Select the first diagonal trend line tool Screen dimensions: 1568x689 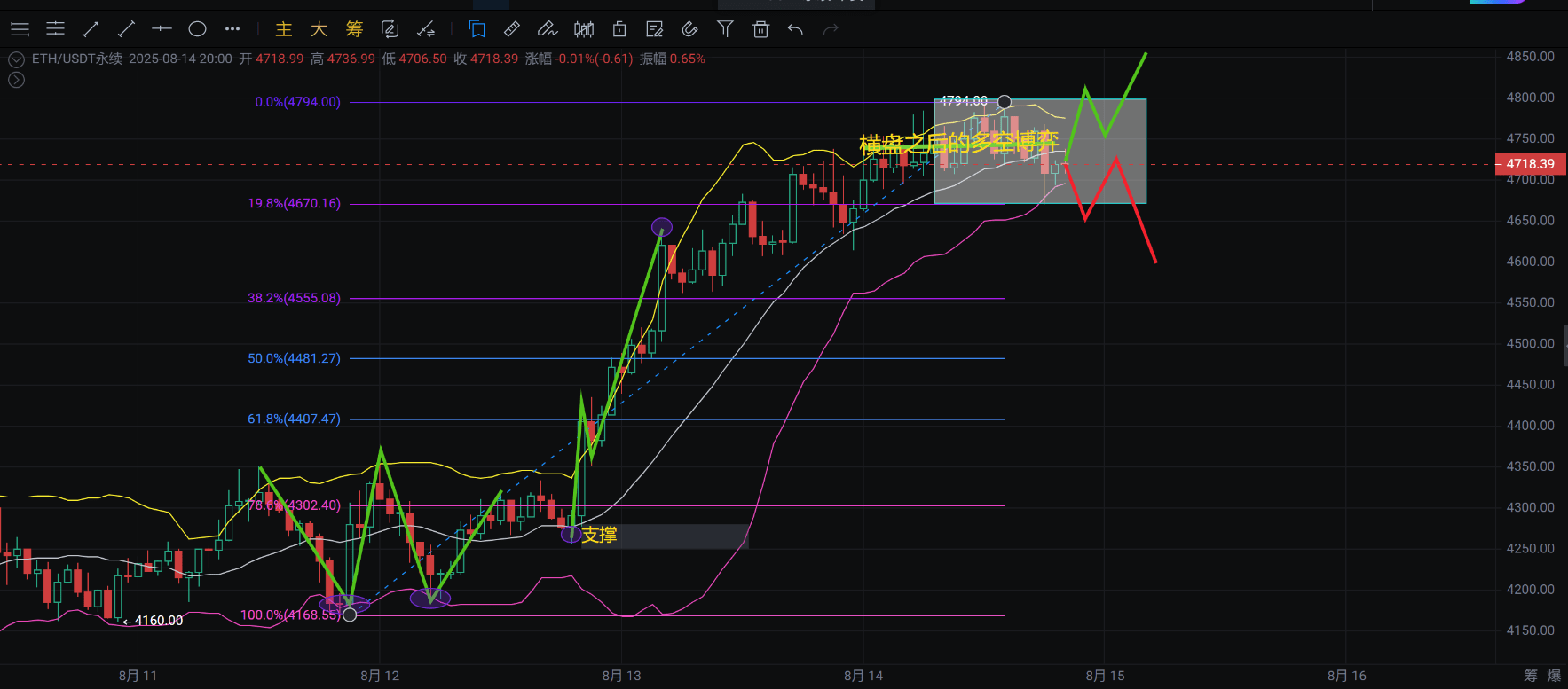(91, 29)
